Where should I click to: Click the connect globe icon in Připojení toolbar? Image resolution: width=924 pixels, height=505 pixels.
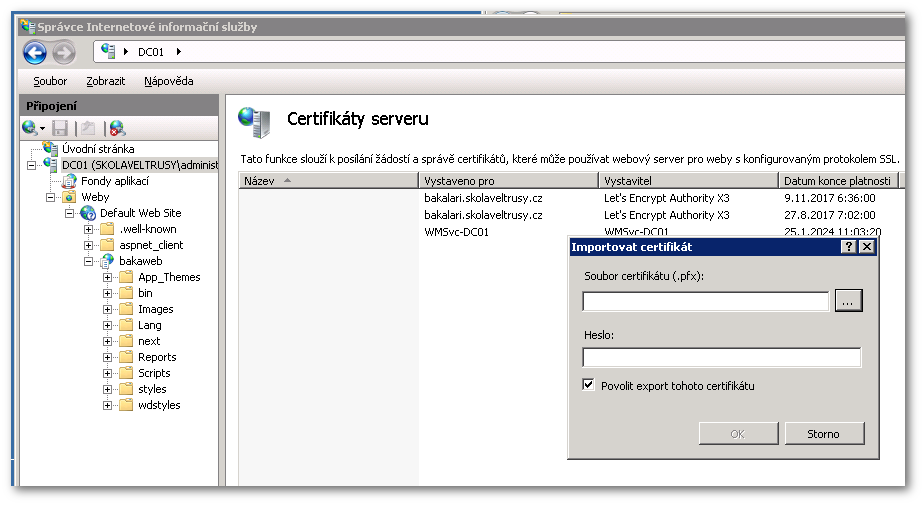pyautogui.click(x=30, y=128)
